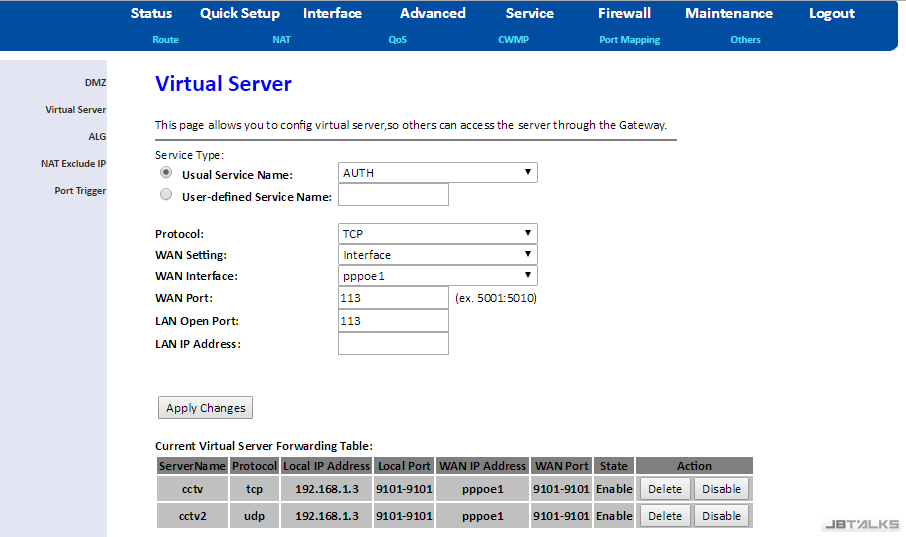This screenshot has height=537, width=906.
Task: Open the AUTH service name dropdown
Action: (x=437, y=173)
